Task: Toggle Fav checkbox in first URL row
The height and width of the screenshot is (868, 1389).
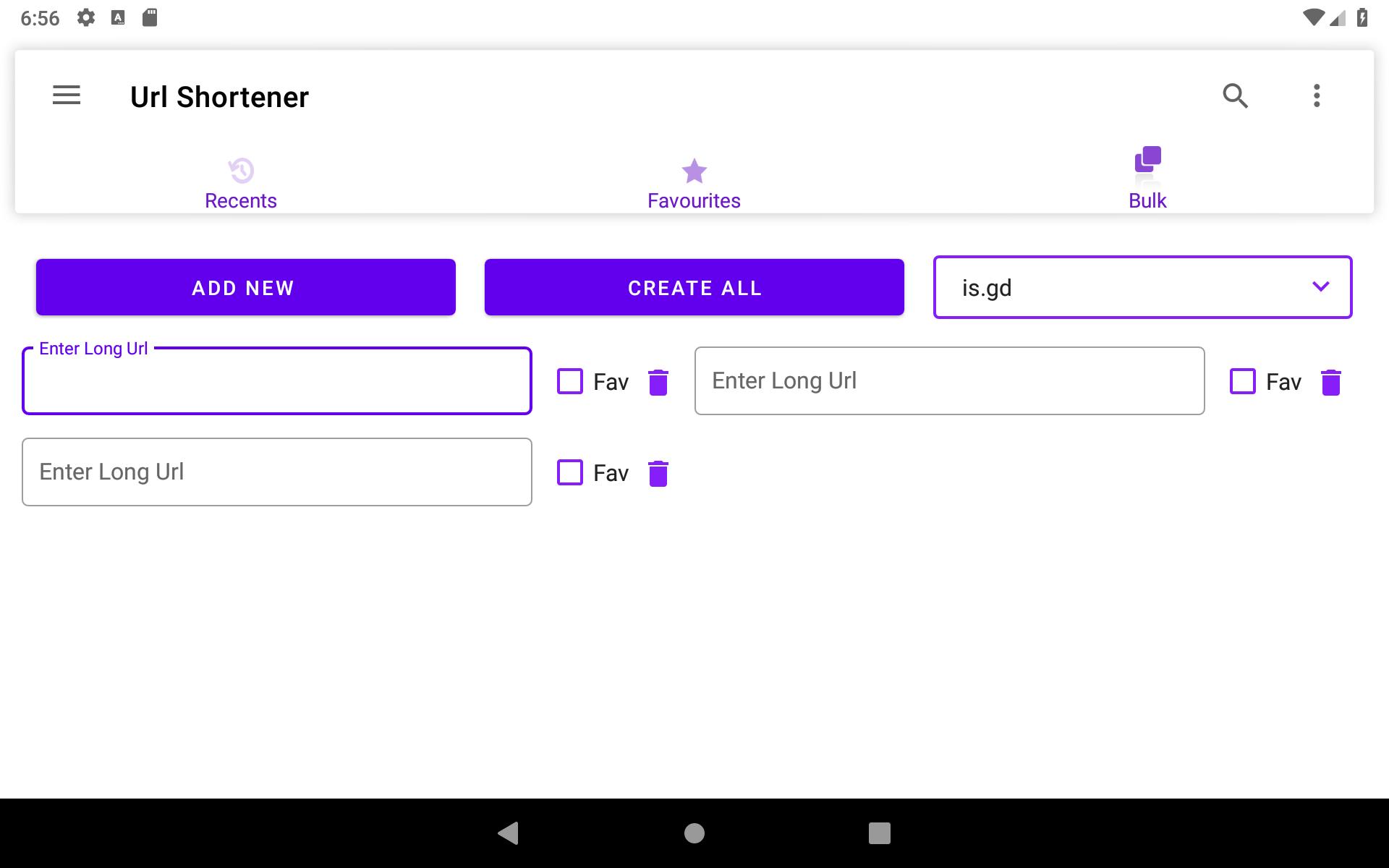Action: (570, 380)
